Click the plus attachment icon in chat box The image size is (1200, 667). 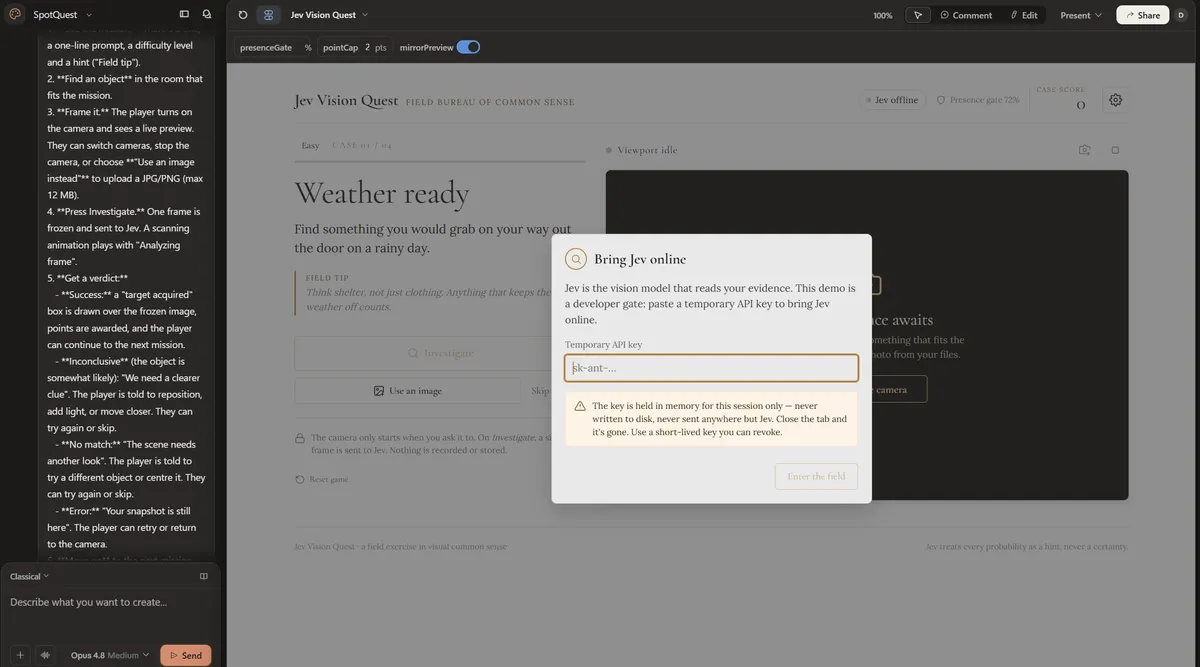(20, 655)
